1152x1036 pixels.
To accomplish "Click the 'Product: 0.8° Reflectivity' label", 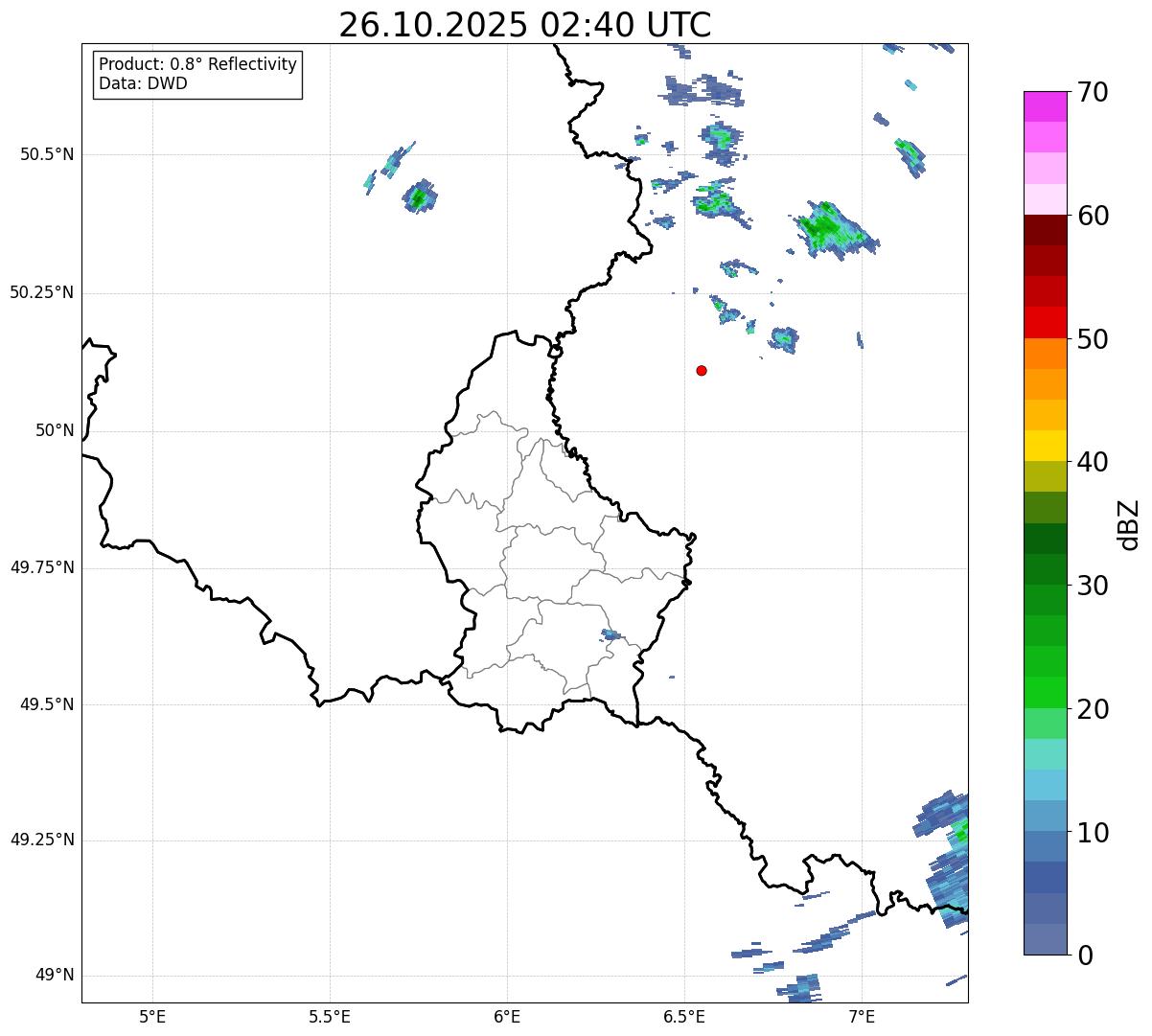I will [198, 64].
